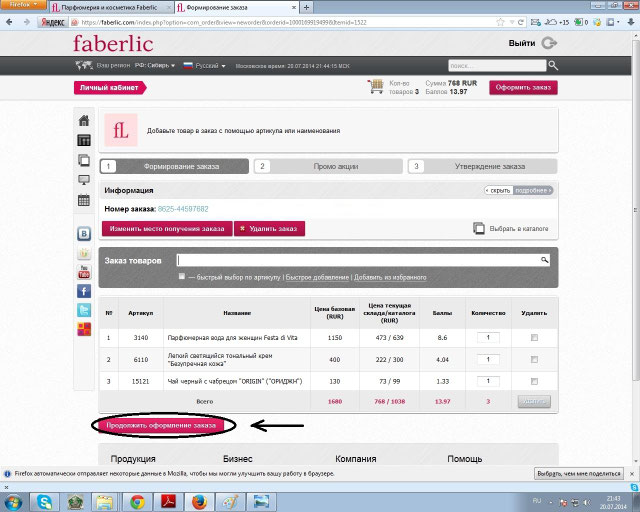Viewport: 640px width, 512px height.
Task: Expand the region dropdown РФ: Сибирь
Action: pyautogui.click(x=155, y=65)
